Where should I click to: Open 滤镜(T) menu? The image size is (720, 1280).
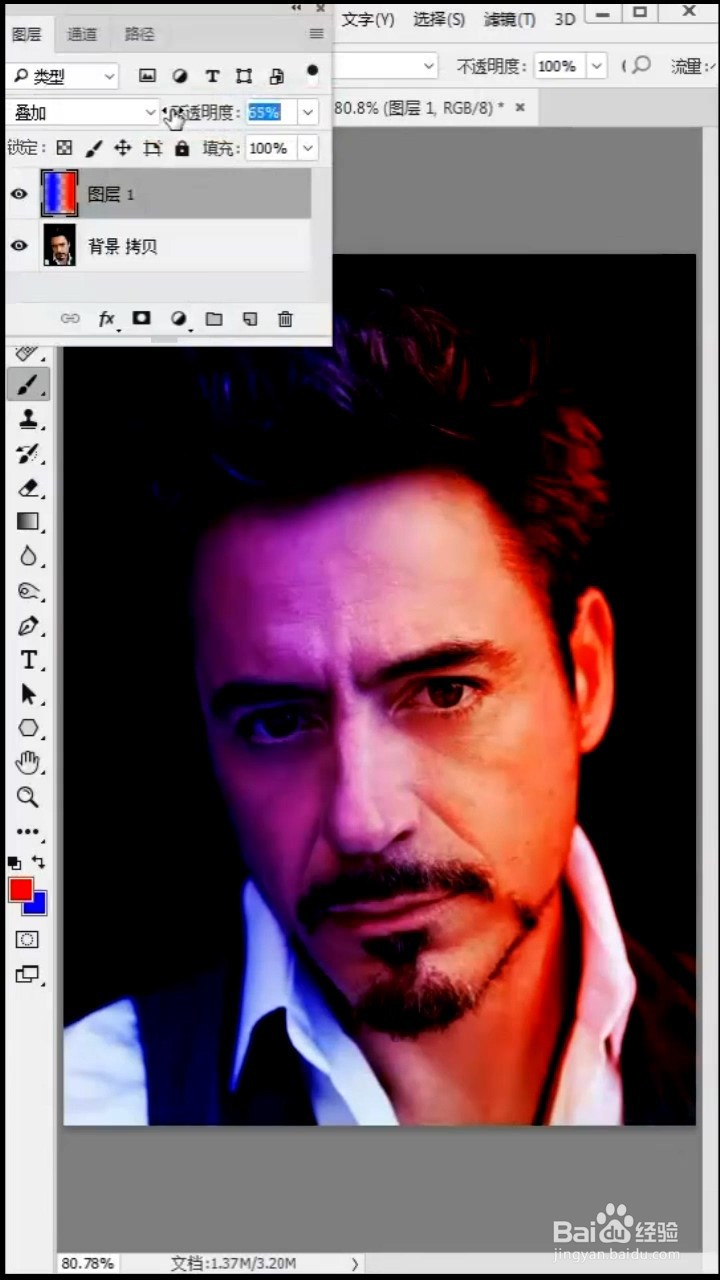(x=510, y=19)
